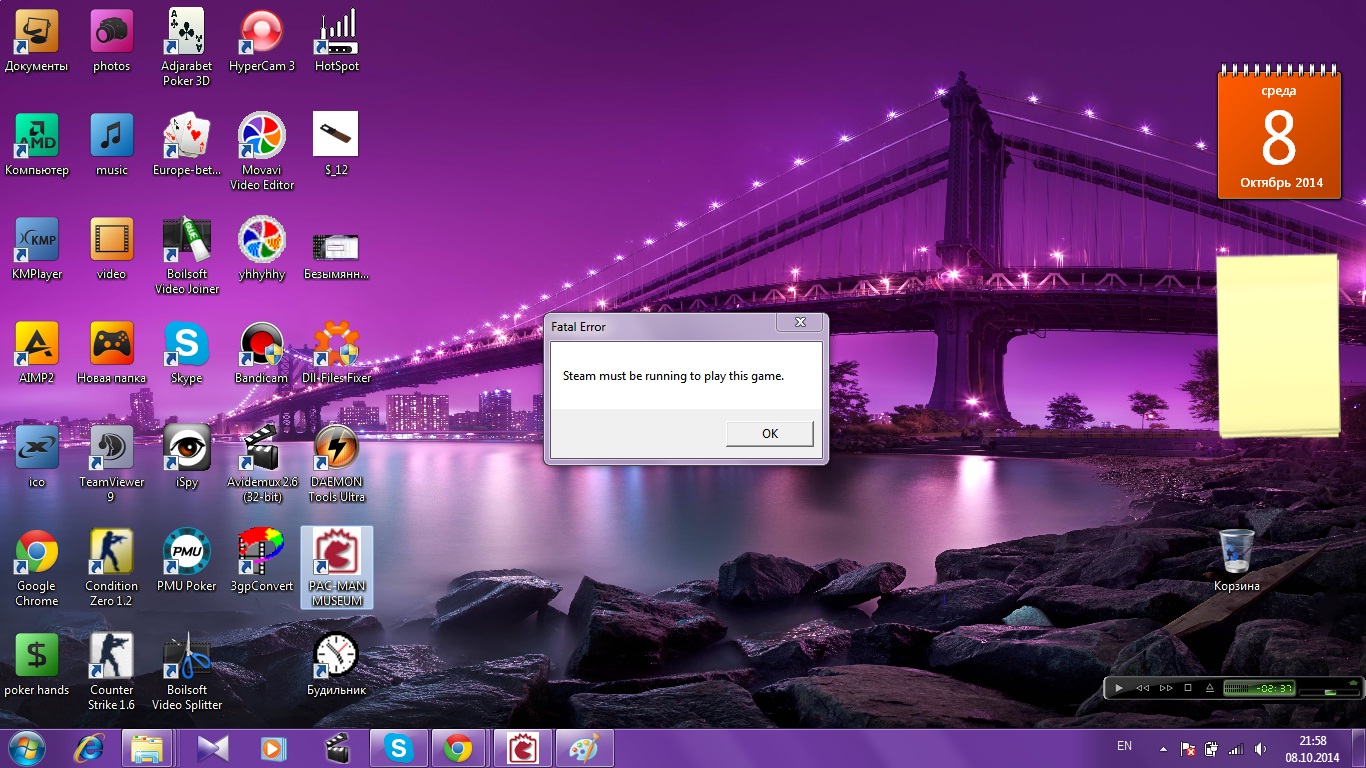The image size is (1366, 768).
Task: Select the S_12 file on desktop
Action: coord(336,145)
